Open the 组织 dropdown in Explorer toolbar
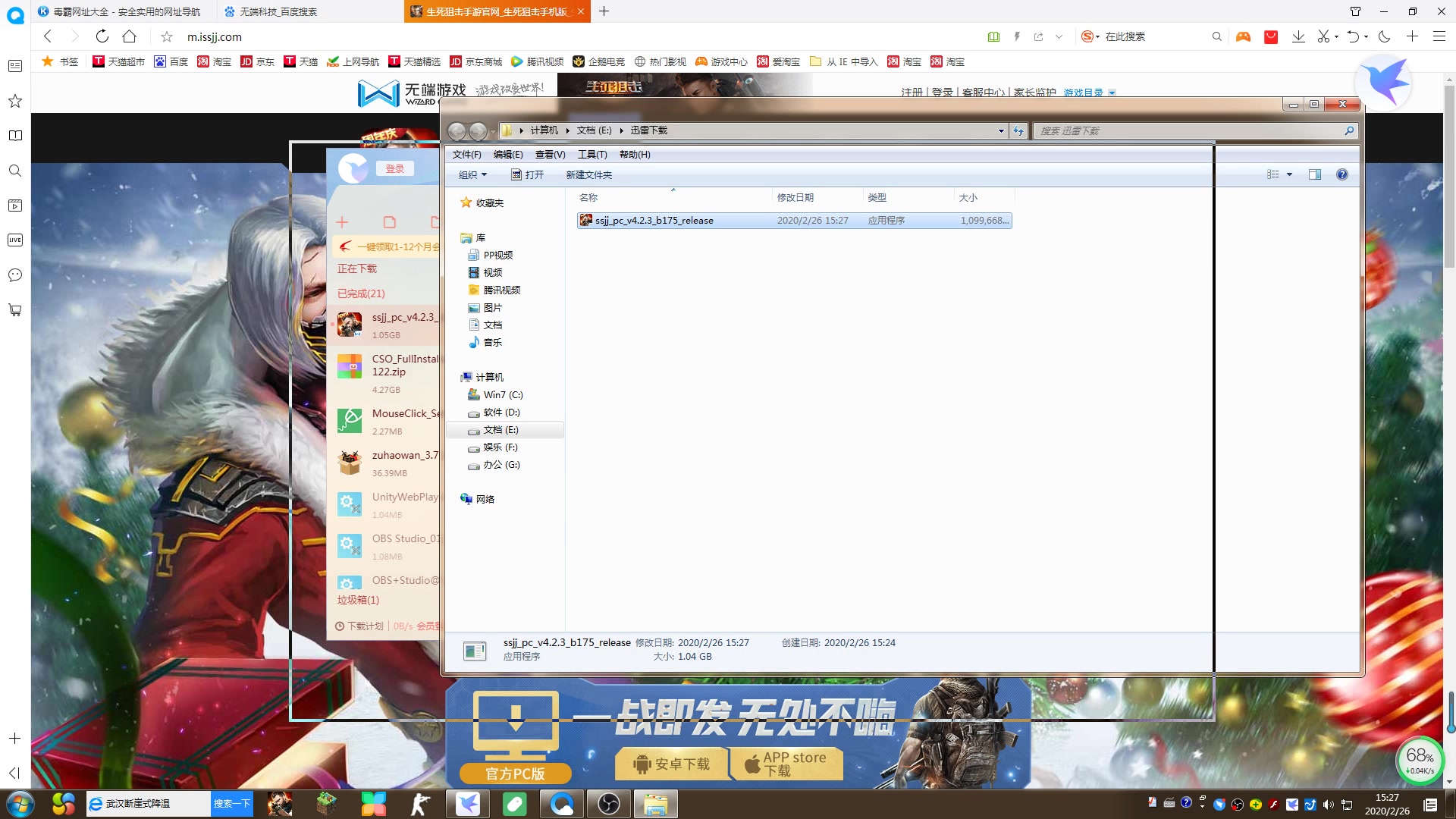 (x=472, y=174)
